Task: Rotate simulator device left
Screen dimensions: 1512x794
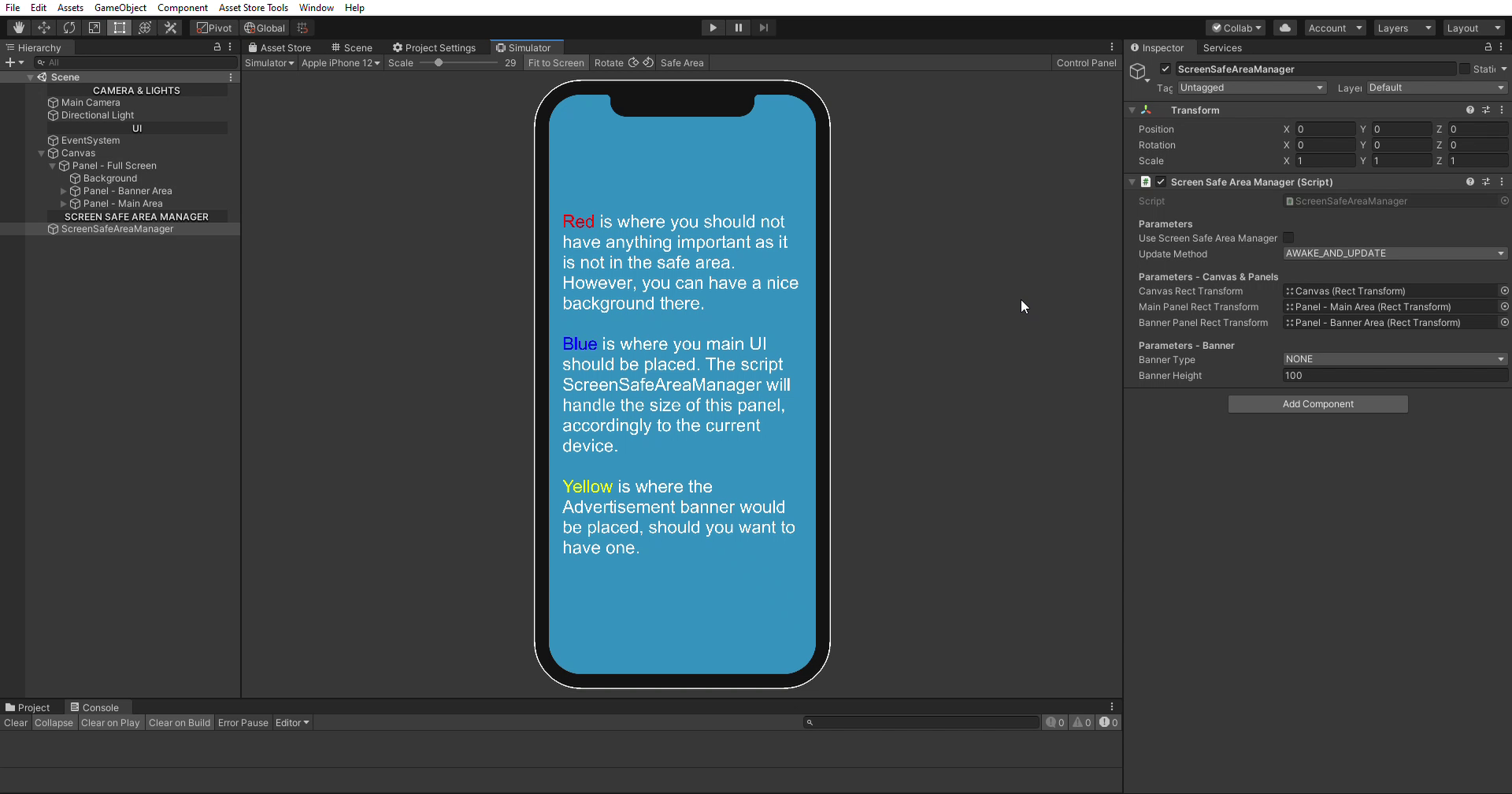Action: (634, 62)
